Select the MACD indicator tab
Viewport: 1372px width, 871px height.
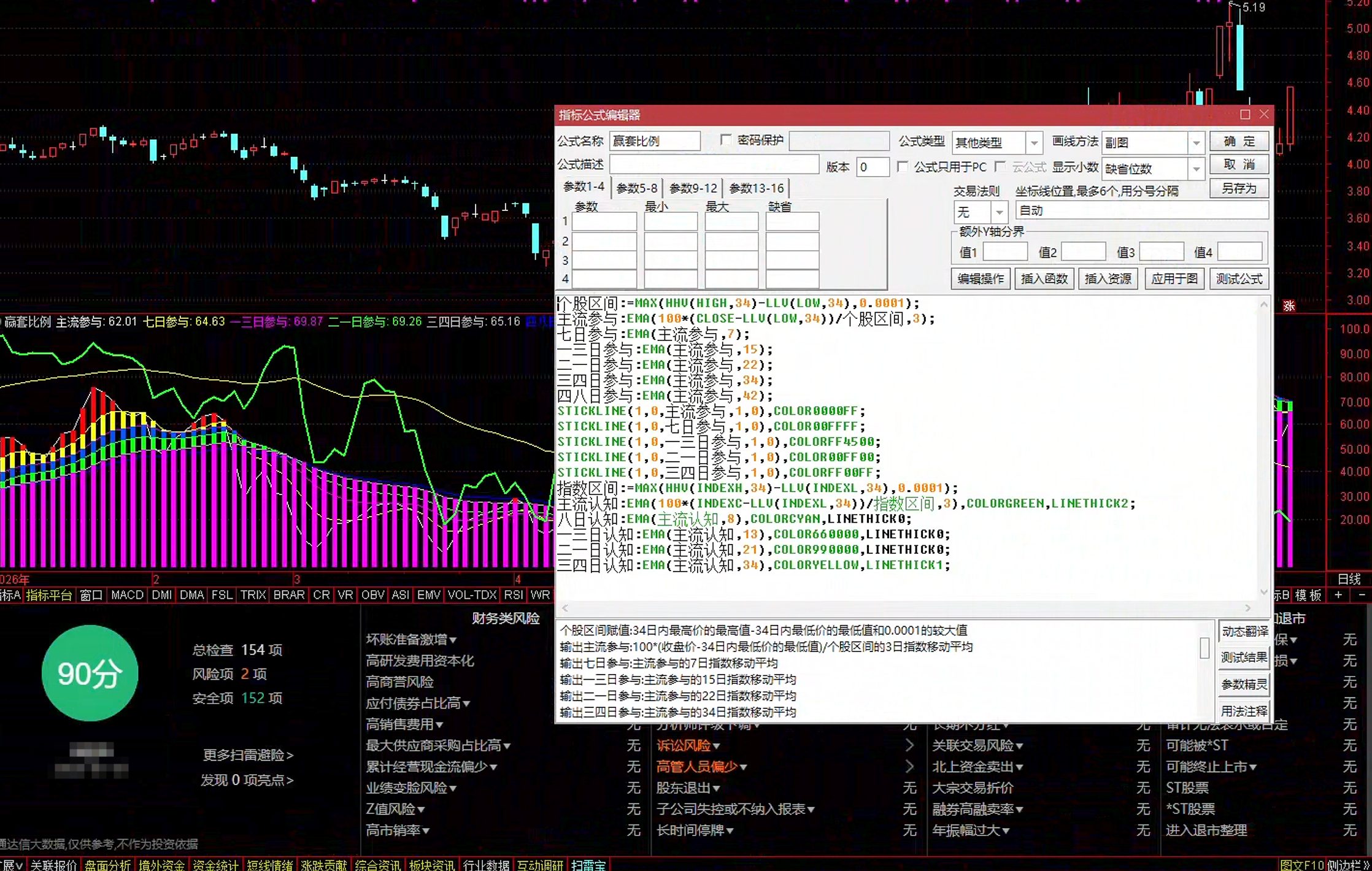[x=127, y=595]
